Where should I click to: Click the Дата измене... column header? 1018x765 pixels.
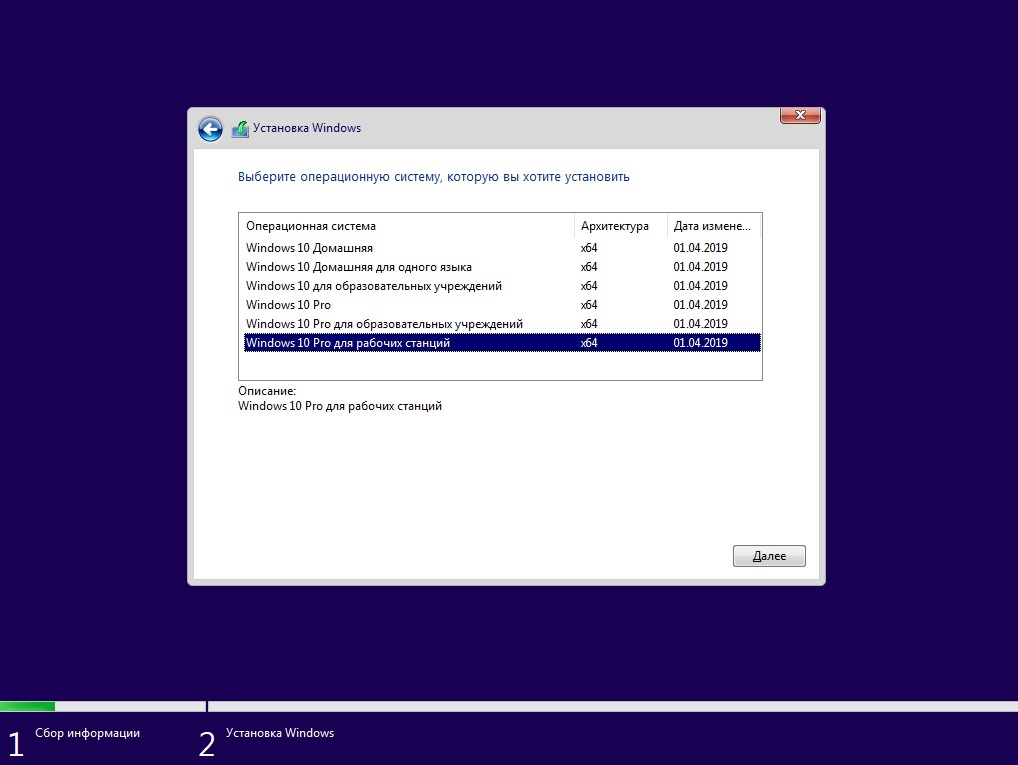click(713, 226)
